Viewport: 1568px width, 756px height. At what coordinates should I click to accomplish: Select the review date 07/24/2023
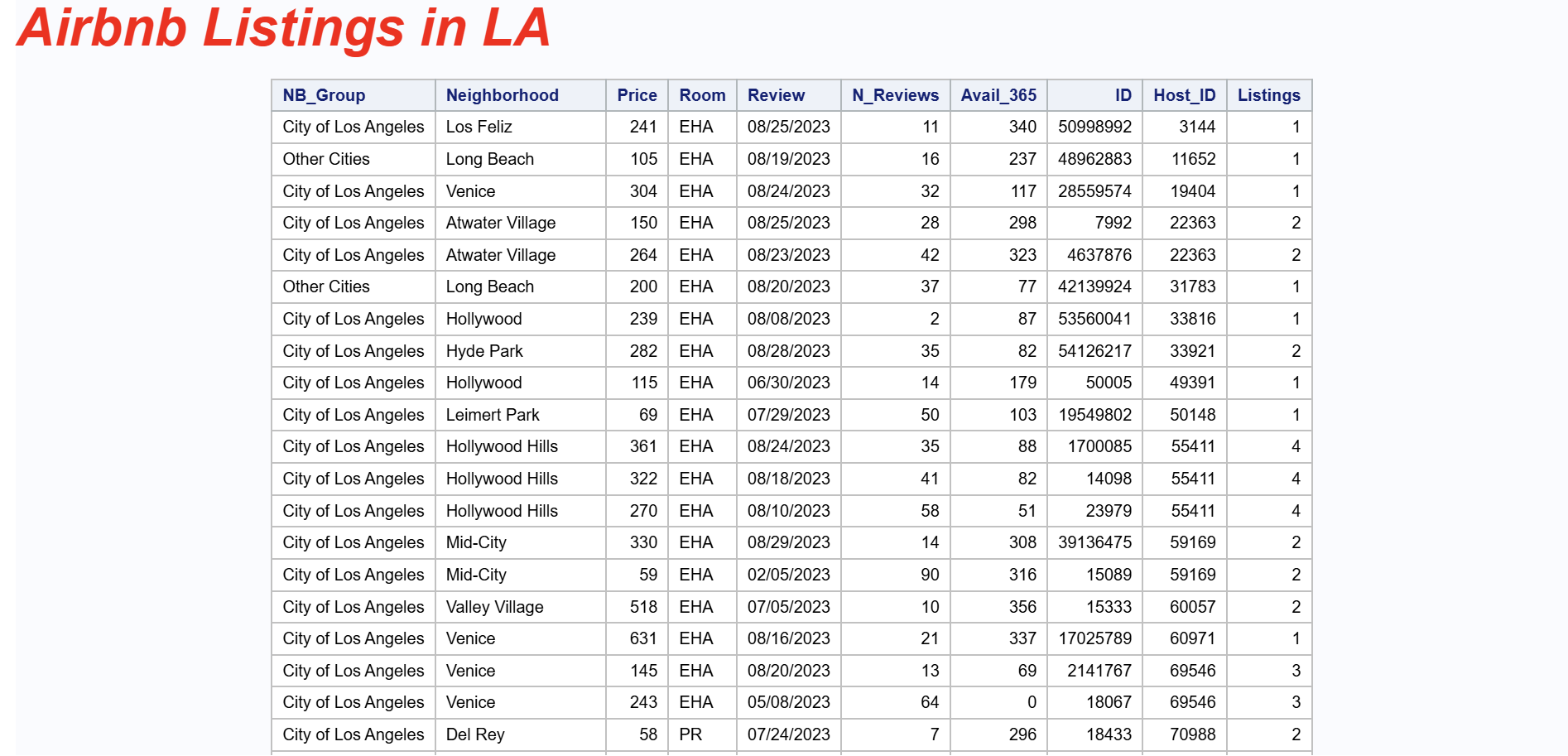click(x=789, y=734)
